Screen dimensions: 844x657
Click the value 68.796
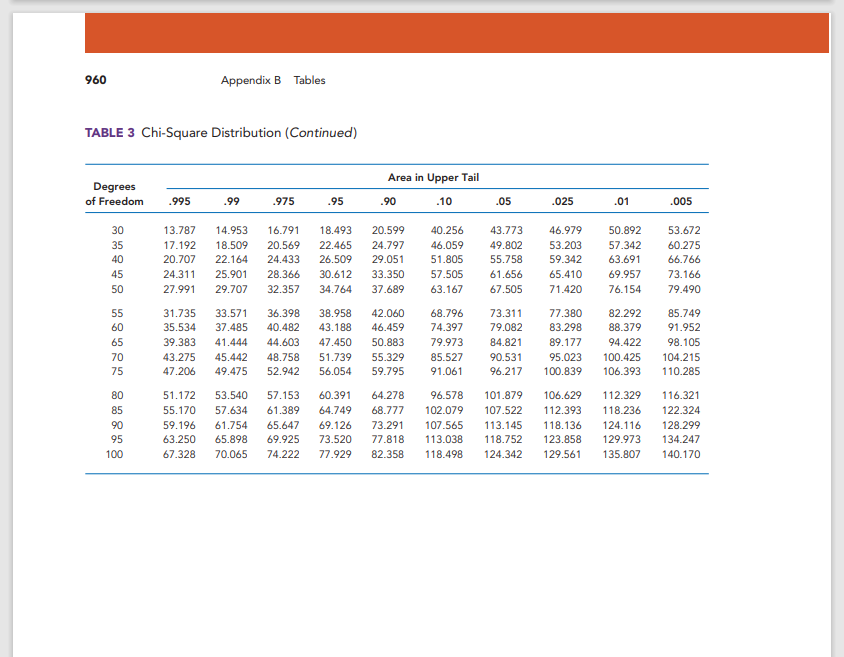(x=447, y=313)
